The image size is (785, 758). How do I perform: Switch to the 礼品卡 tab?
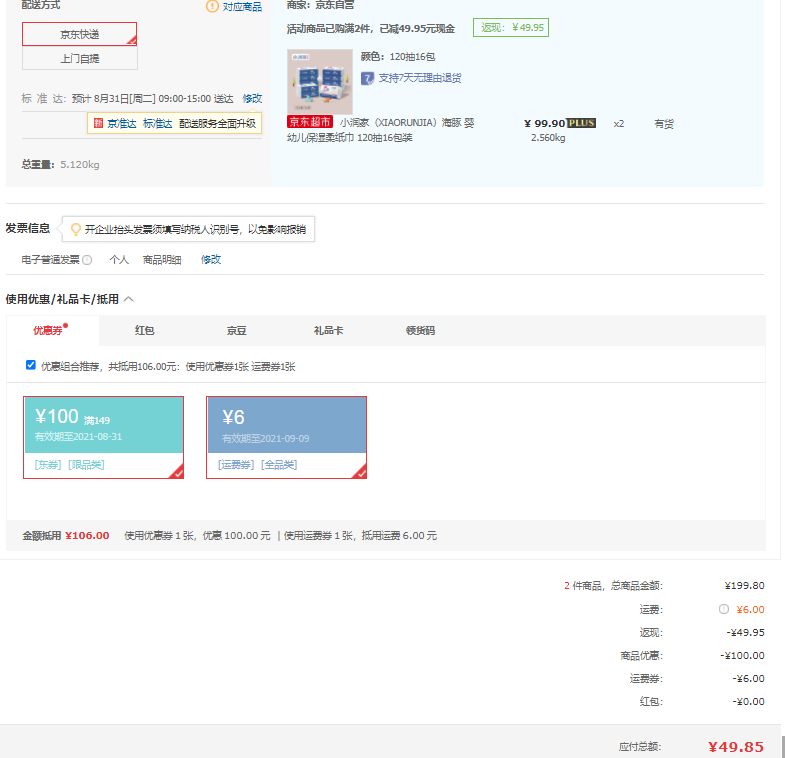[328, 330]
